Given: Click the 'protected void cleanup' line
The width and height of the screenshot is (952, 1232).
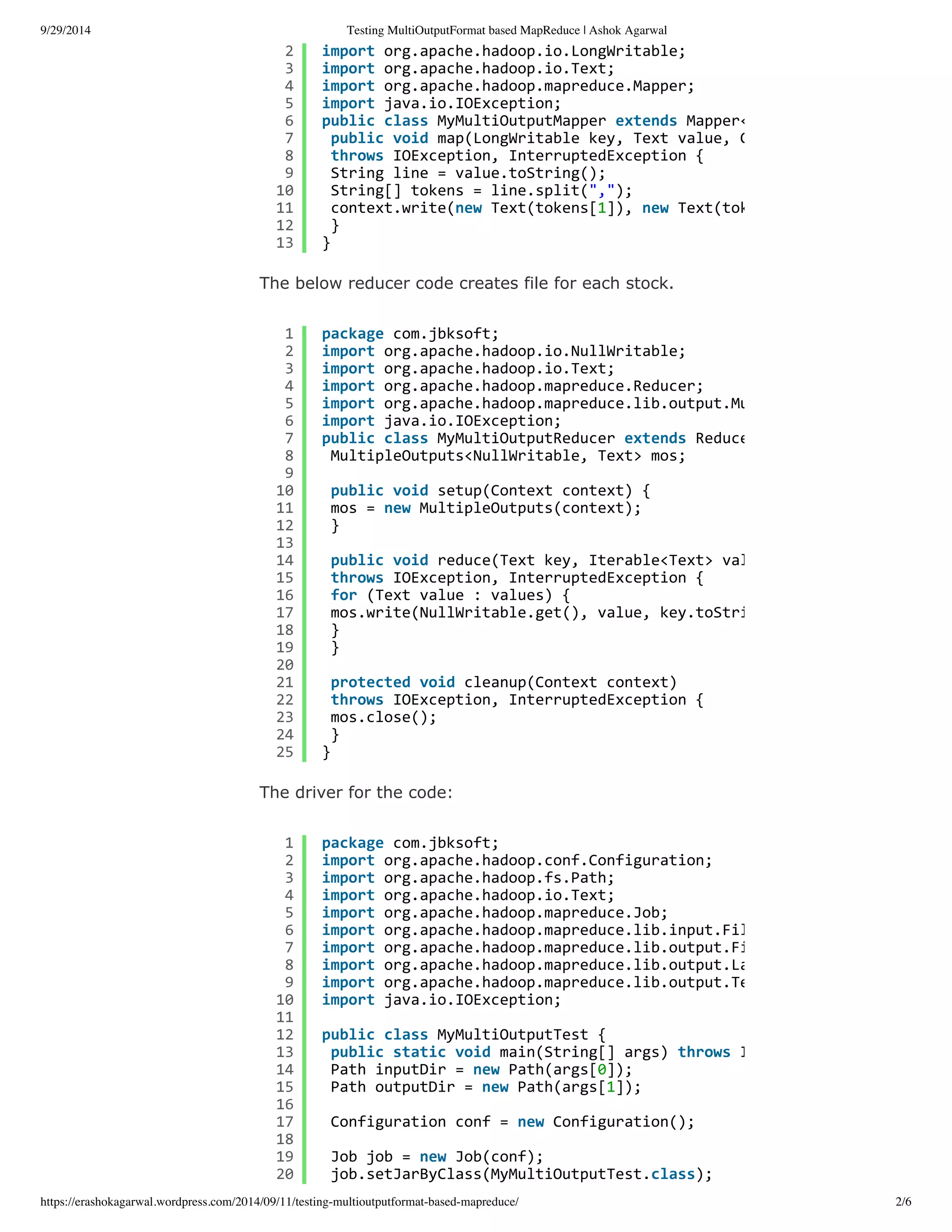Looking at the screenshot, I should (503, 682).
